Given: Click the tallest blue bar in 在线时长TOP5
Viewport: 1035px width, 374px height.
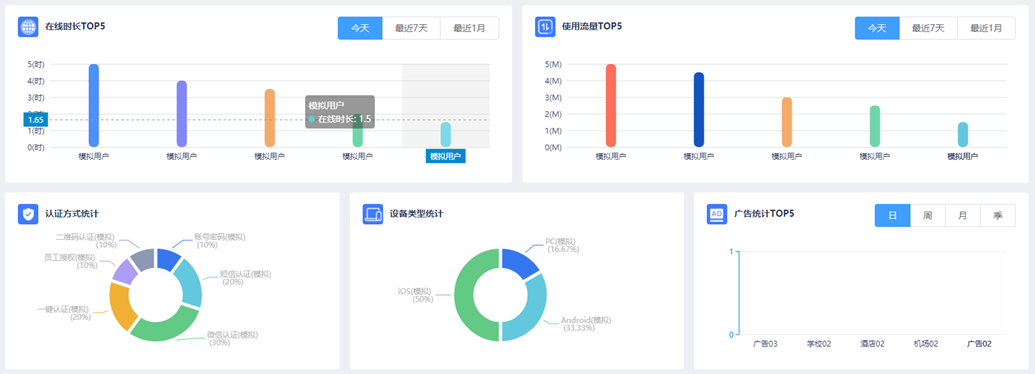Looking at the screenshot, I should coord(94,106).
